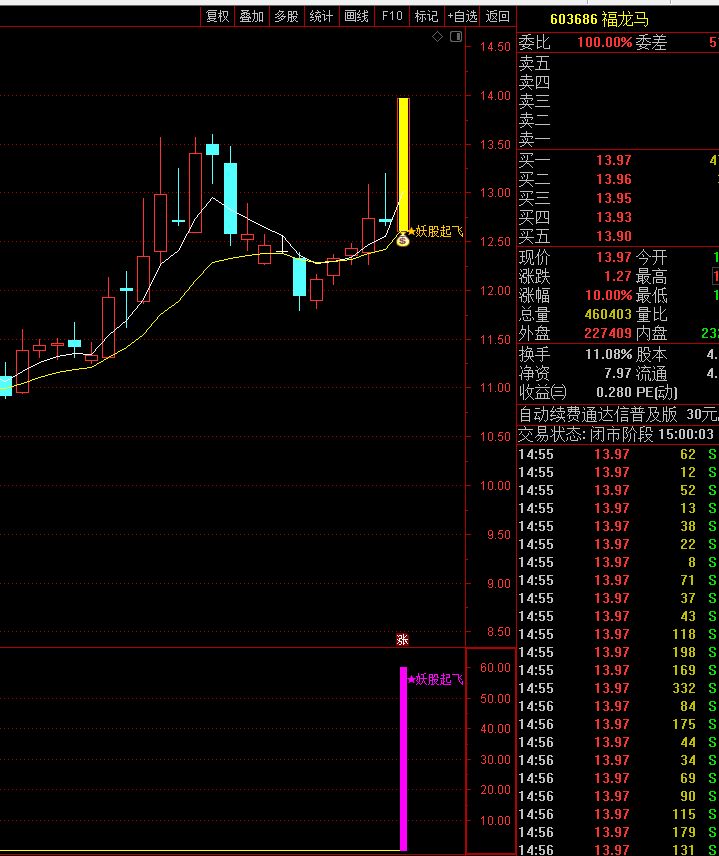
Task: Click the diamond icon above the price axis
Action: (437, 37)
